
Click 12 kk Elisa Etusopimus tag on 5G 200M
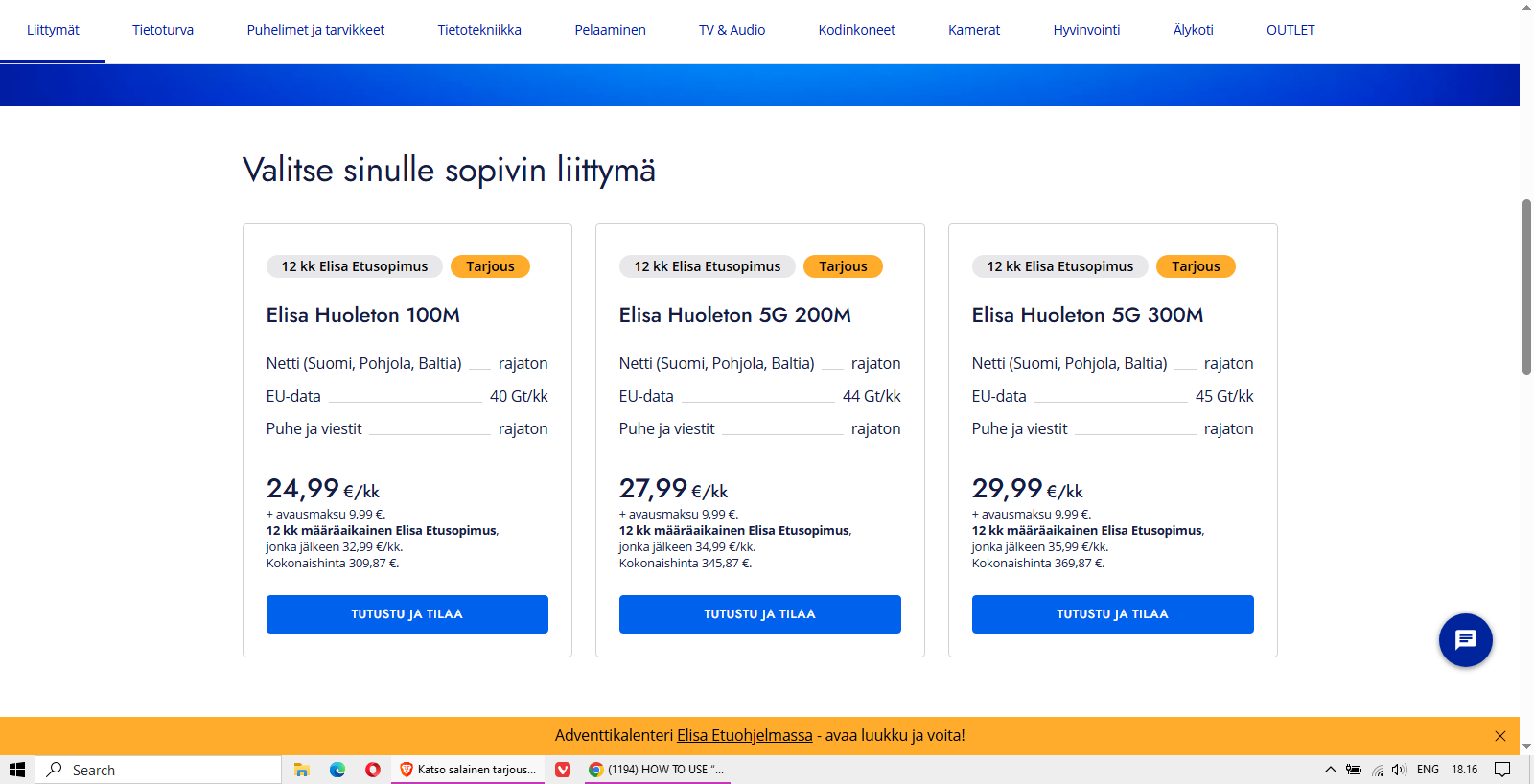point(708,266)
